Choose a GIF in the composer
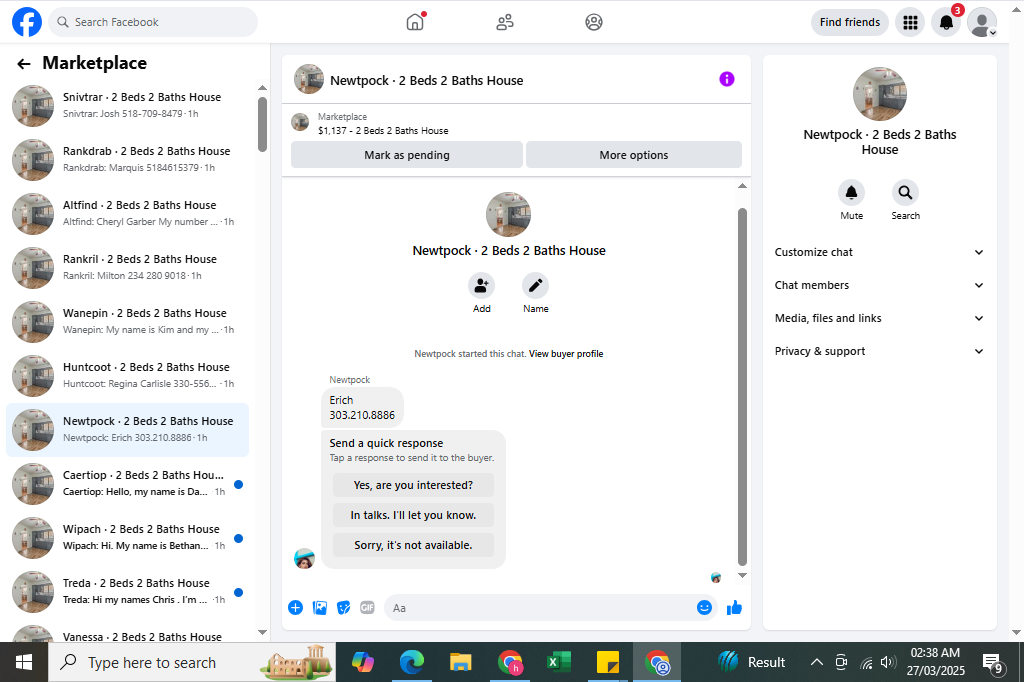1024x682 pixels. pos(368,608)
